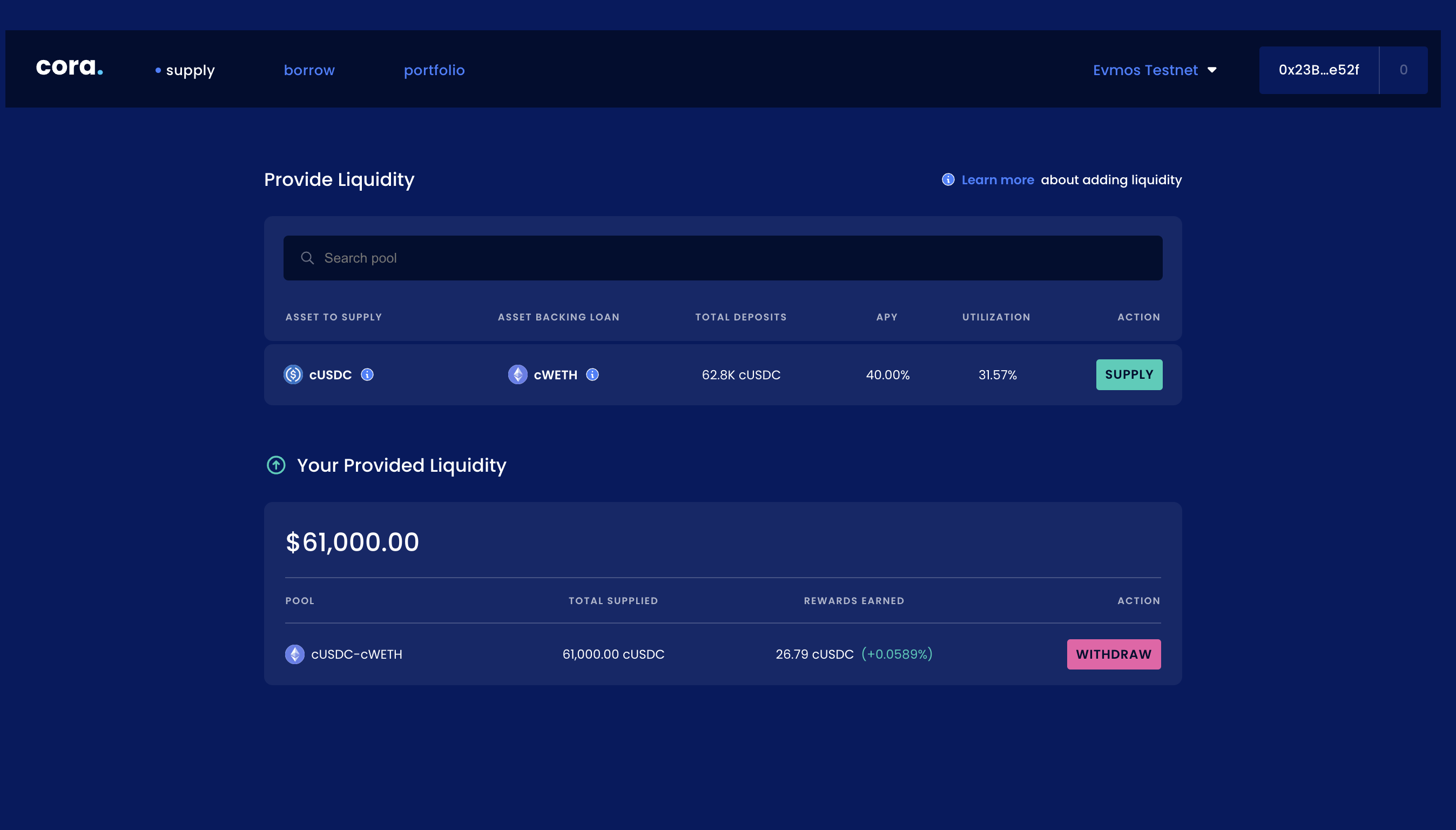Viewport: 1456px width, 830px height.
Task: Click the cora logo
Action: tap(70, 67)
